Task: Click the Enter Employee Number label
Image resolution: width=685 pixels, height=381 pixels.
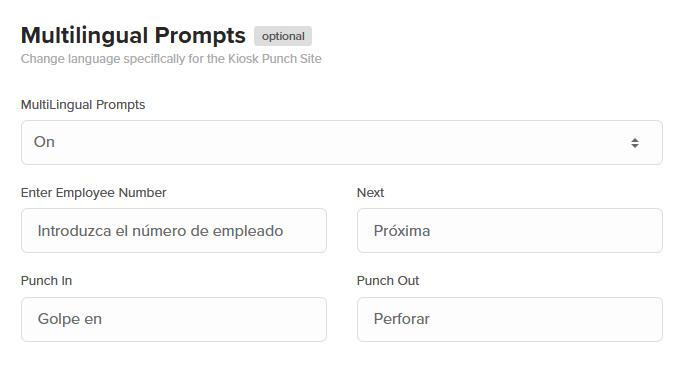Action: click(93, 193)
